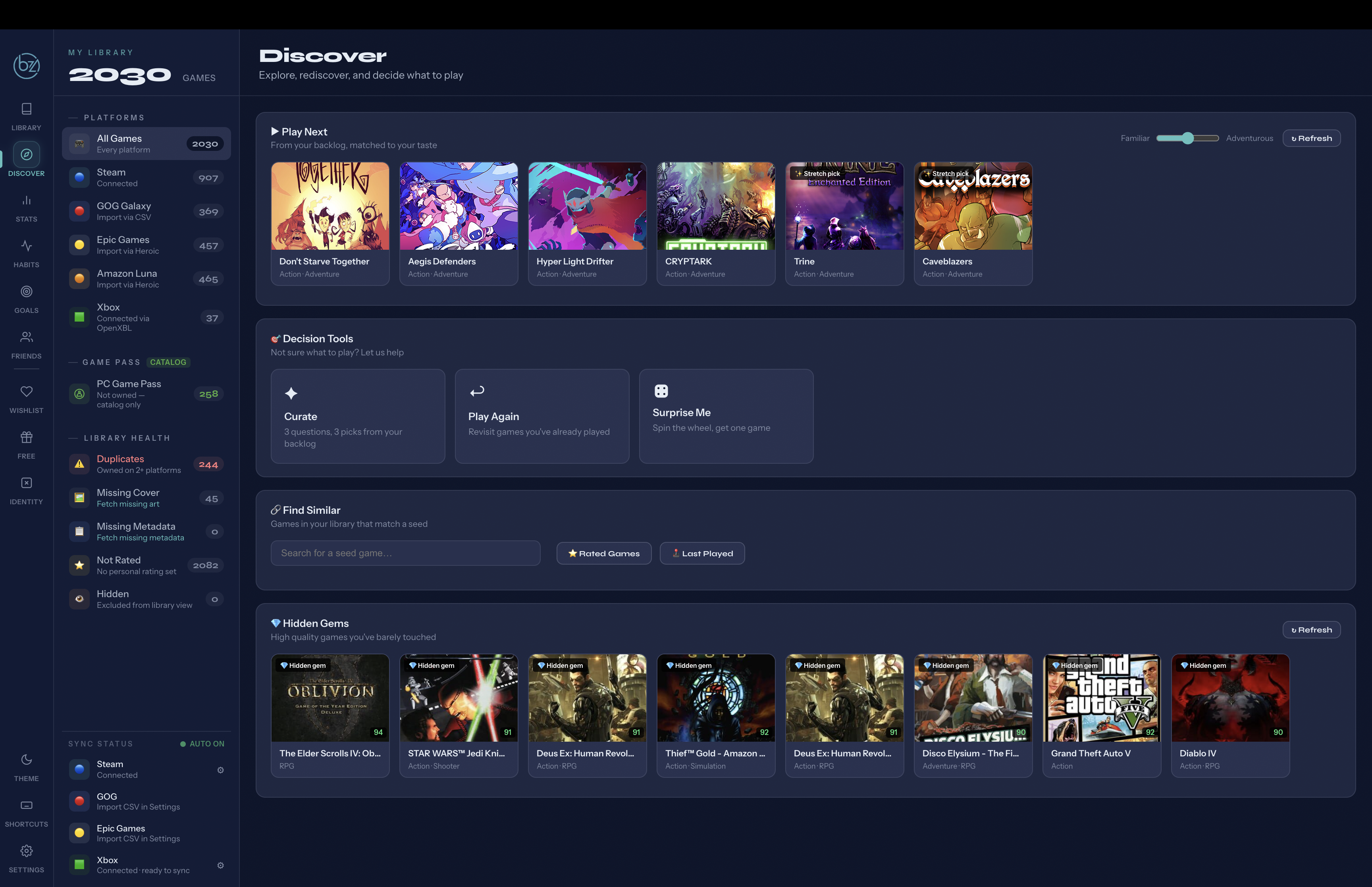Adjust the Familiar to Adventurous slider
The image size is (1372, 887).
1188,138
